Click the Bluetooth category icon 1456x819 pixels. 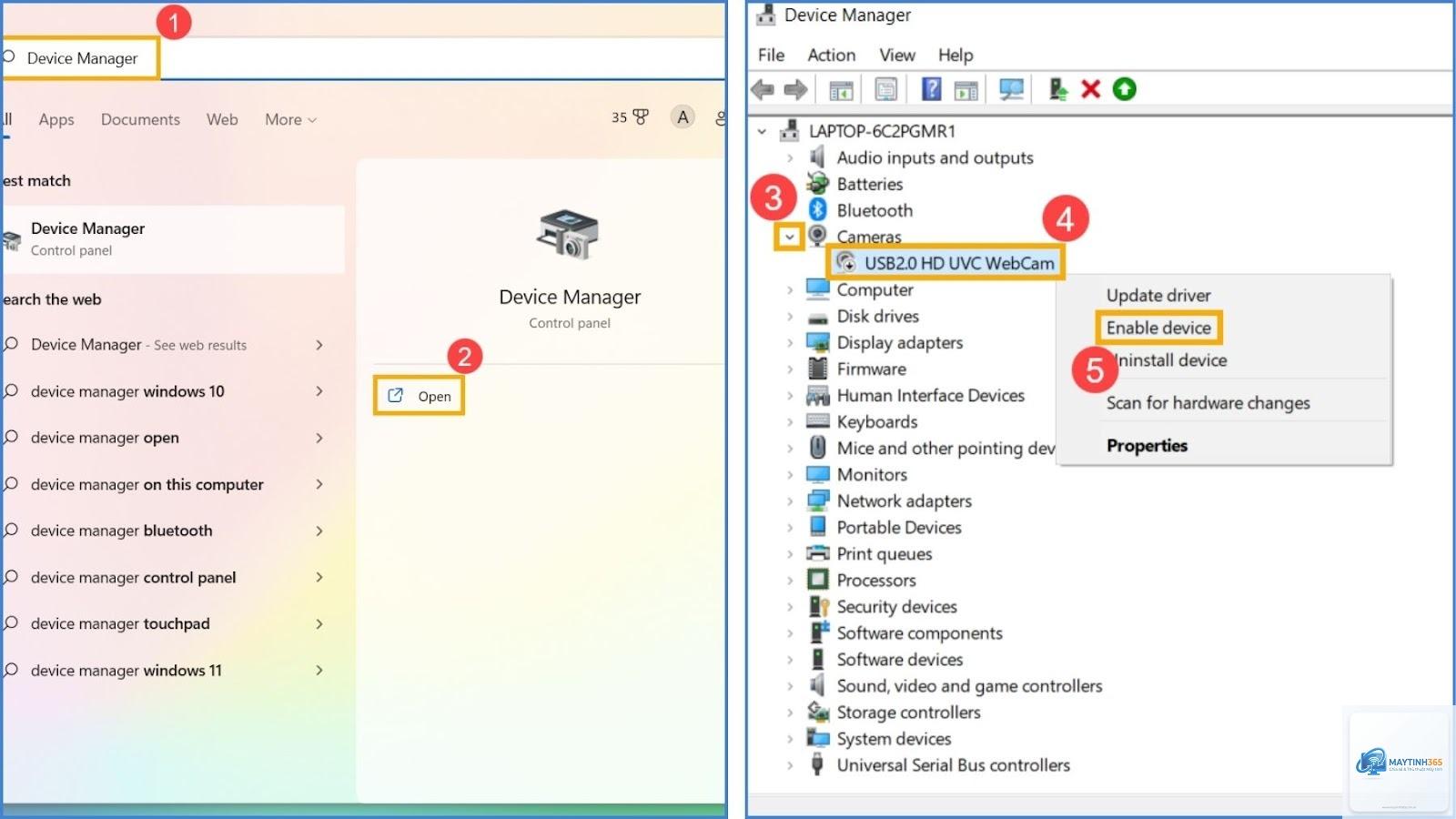(x=817, y=210)
